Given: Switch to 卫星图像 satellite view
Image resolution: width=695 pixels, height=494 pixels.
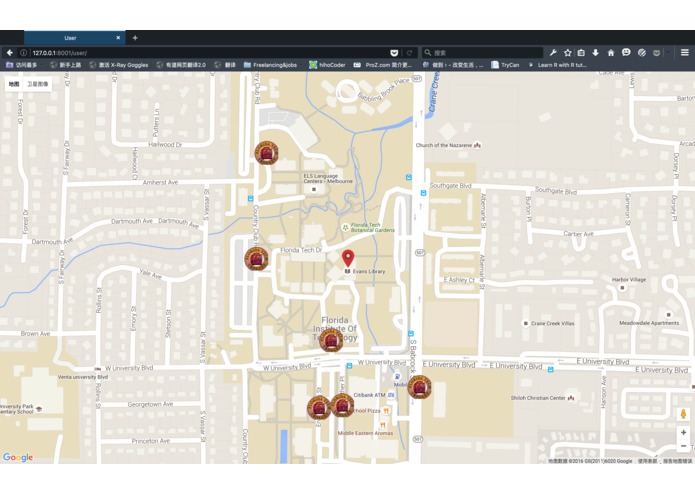Looking at the screenshot, I should pos(37,84).
